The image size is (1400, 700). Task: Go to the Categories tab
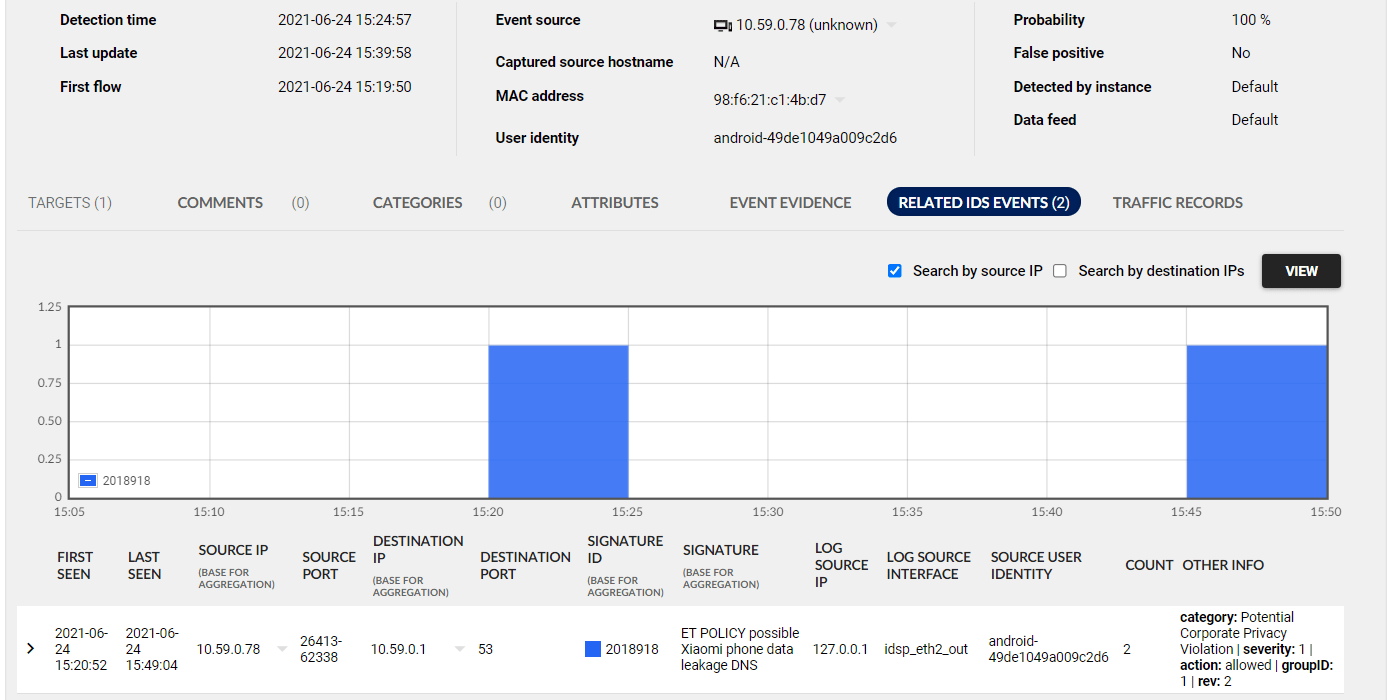click(x=417, y=203)
